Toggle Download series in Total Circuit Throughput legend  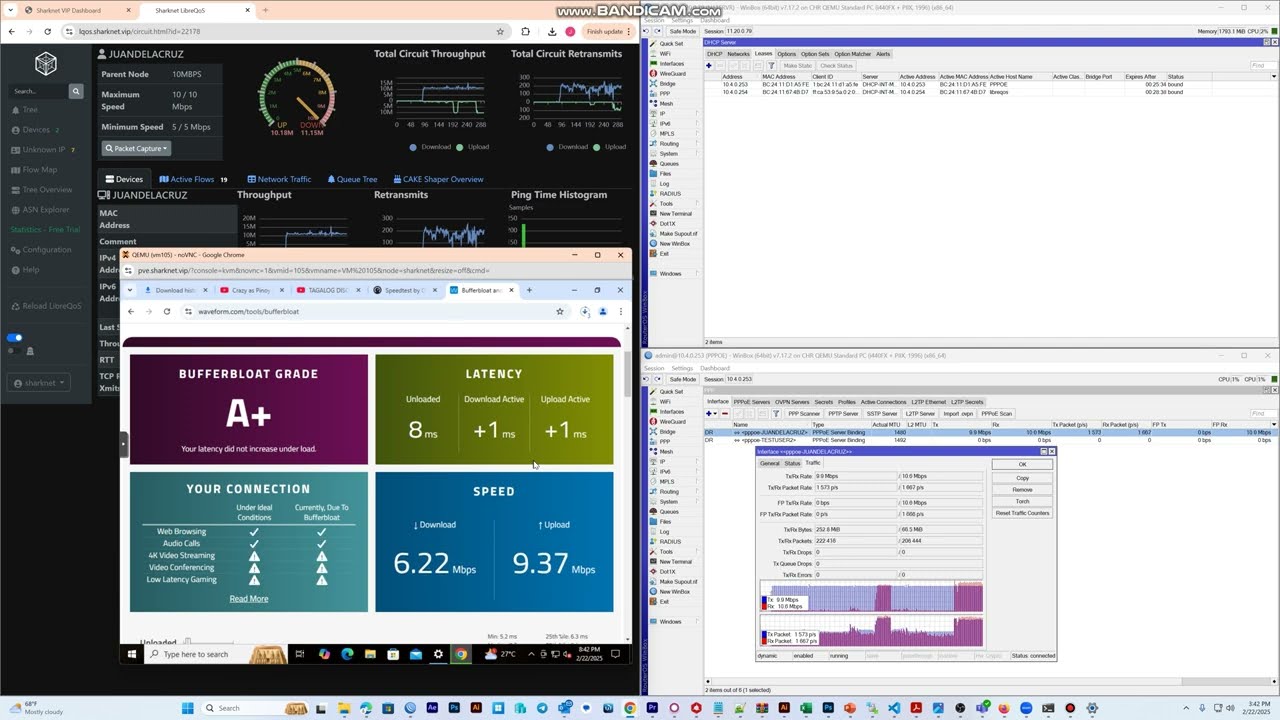click(x=431, y=147)
